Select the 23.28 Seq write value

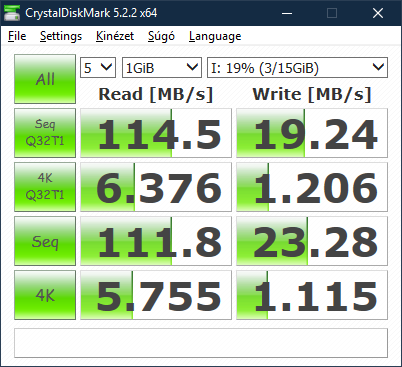click(312, 241)
